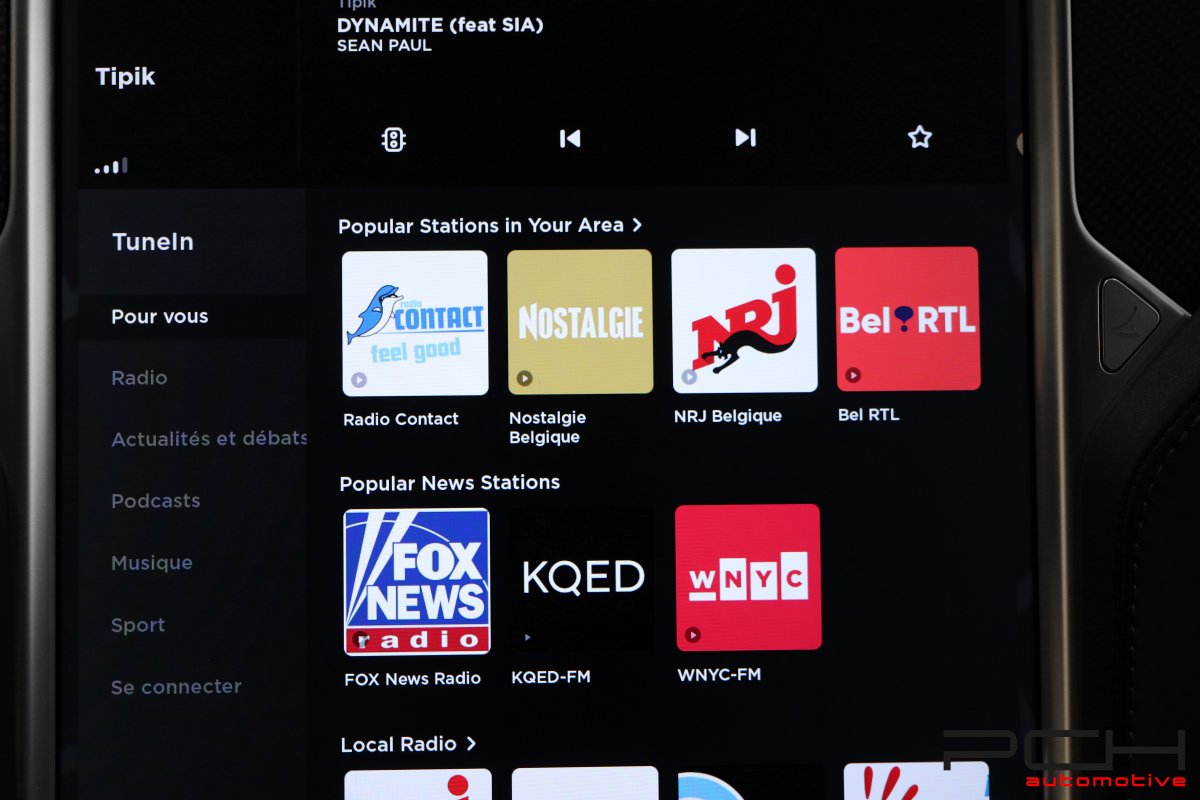
Task: Tap the song title "DYNAMITE (feat SIA)"
Action: tap(440, 25)
